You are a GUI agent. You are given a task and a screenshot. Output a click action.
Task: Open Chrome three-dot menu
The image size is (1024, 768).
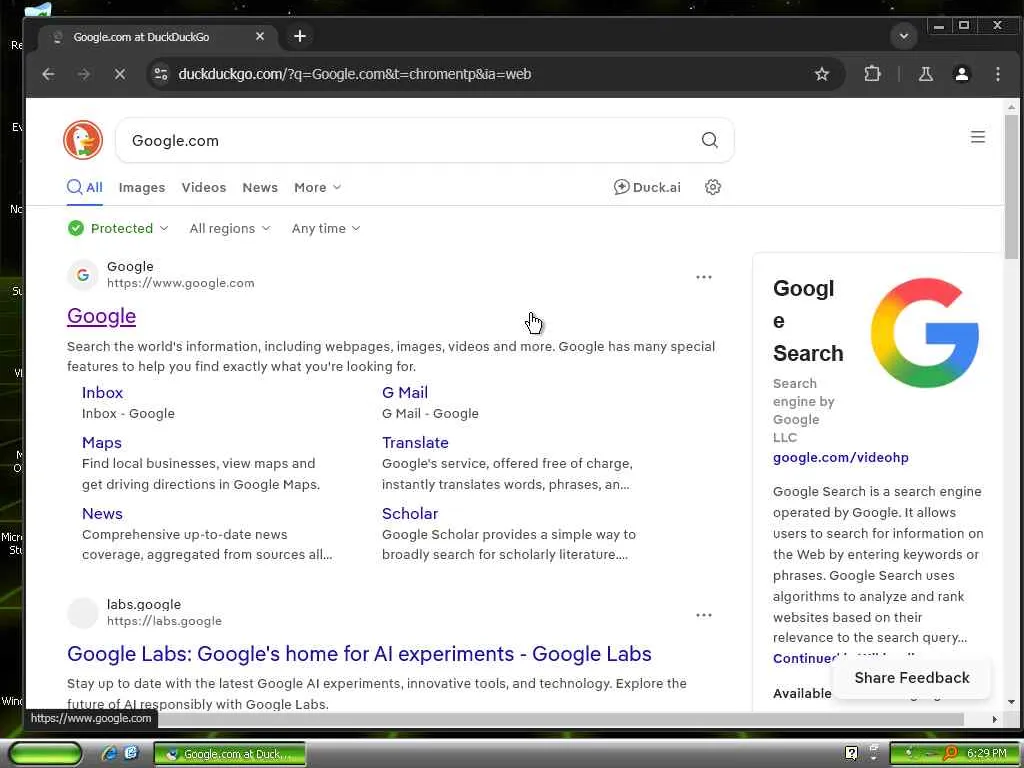point(997,74)
